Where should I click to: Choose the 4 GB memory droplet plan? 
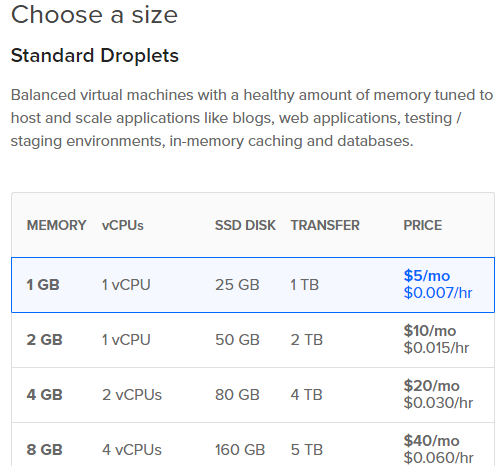click(x=253, y=395)
